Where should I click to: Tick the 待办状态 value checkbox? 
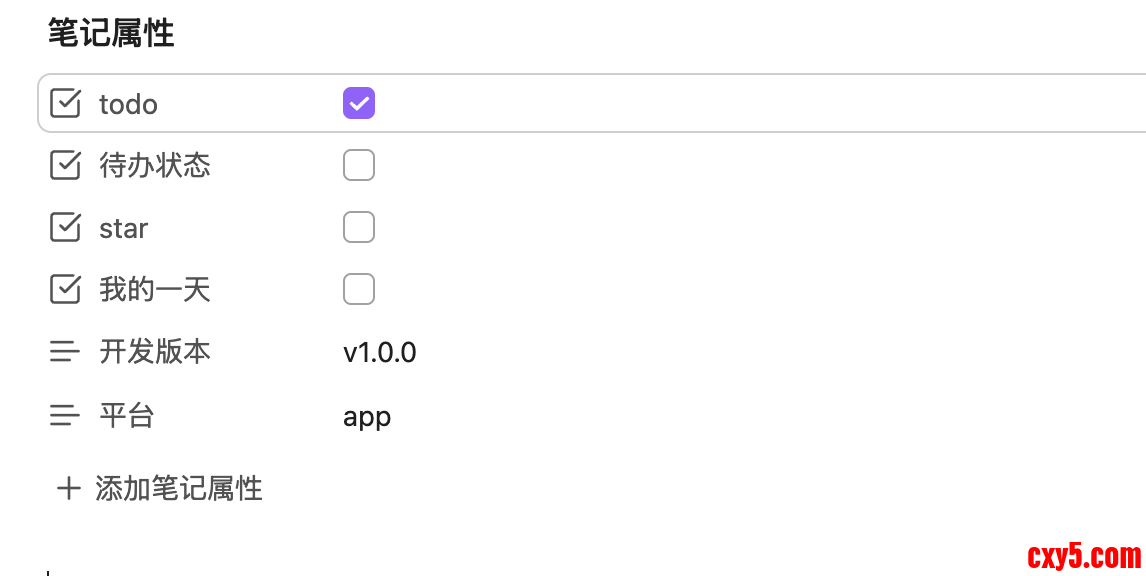pos(359,165)
